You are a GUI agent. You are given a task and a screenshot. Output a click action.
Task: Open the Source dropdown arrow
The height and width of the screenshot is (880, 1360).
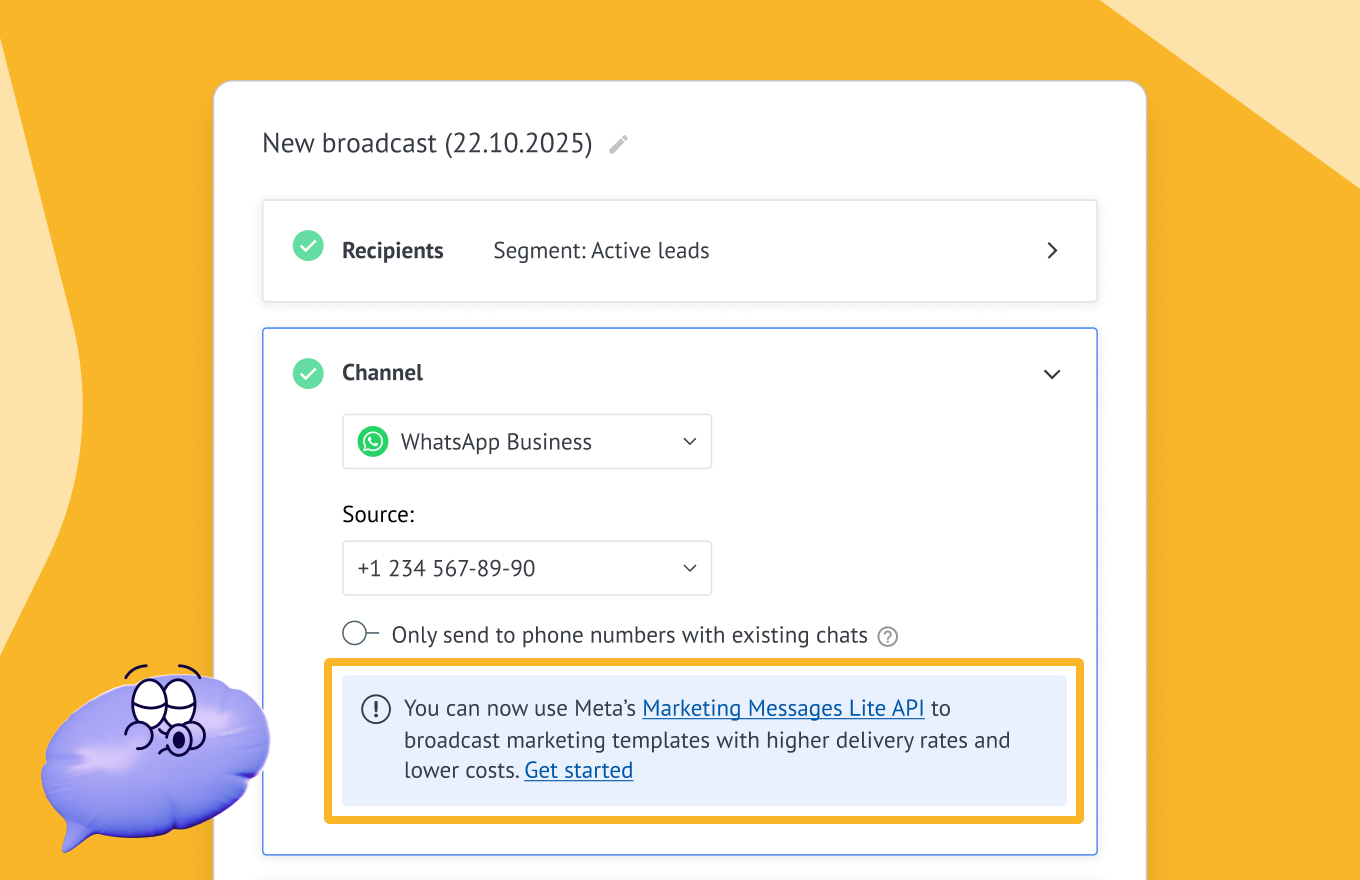[689, 568]
